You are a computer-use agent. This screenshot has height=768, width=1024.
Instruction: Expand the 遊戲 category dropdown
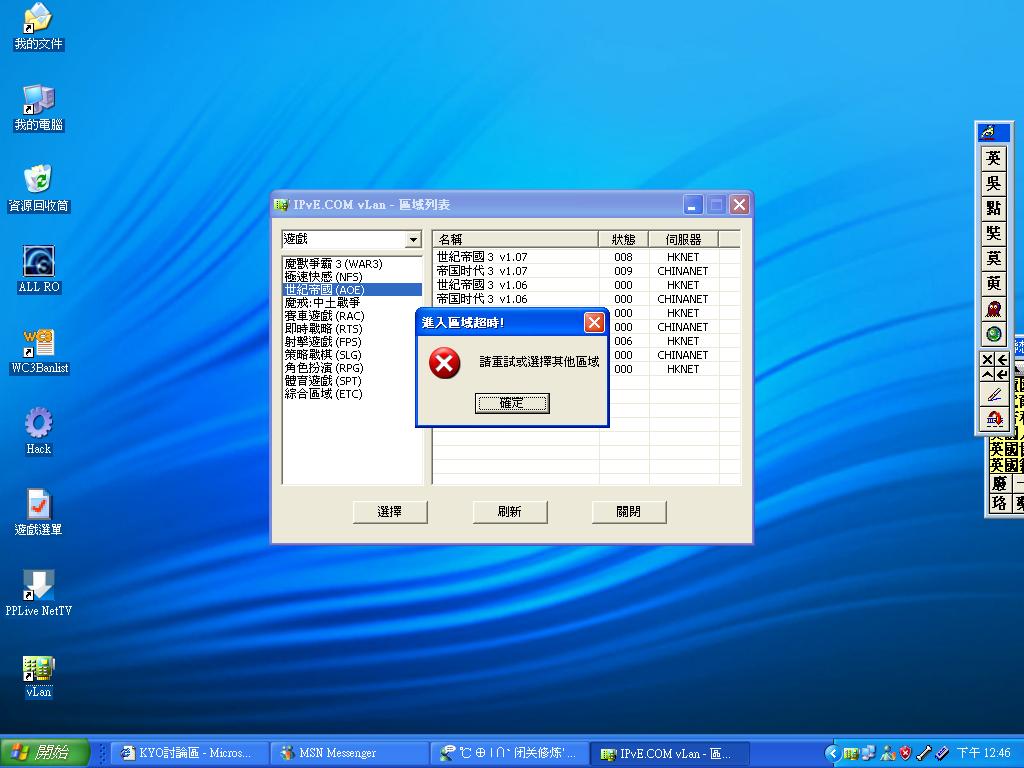[412, 240]
